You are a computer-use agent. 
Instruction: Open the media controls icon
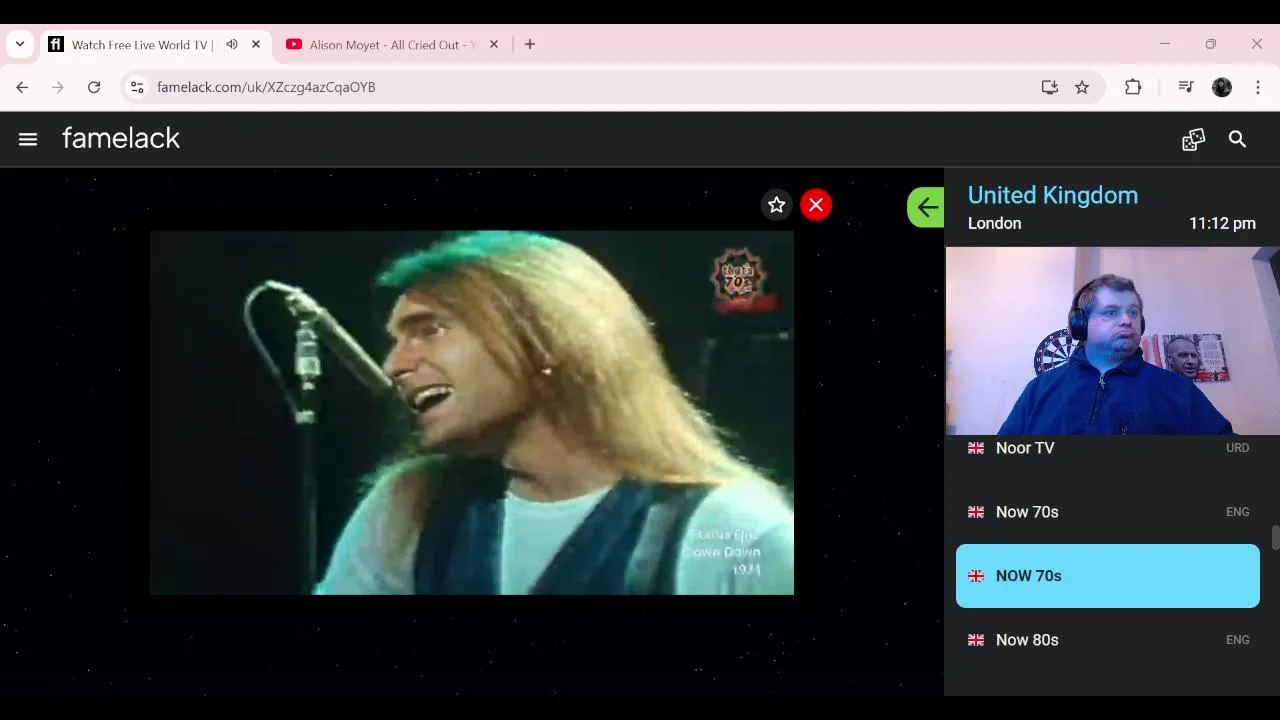(x=1186, y=87)
